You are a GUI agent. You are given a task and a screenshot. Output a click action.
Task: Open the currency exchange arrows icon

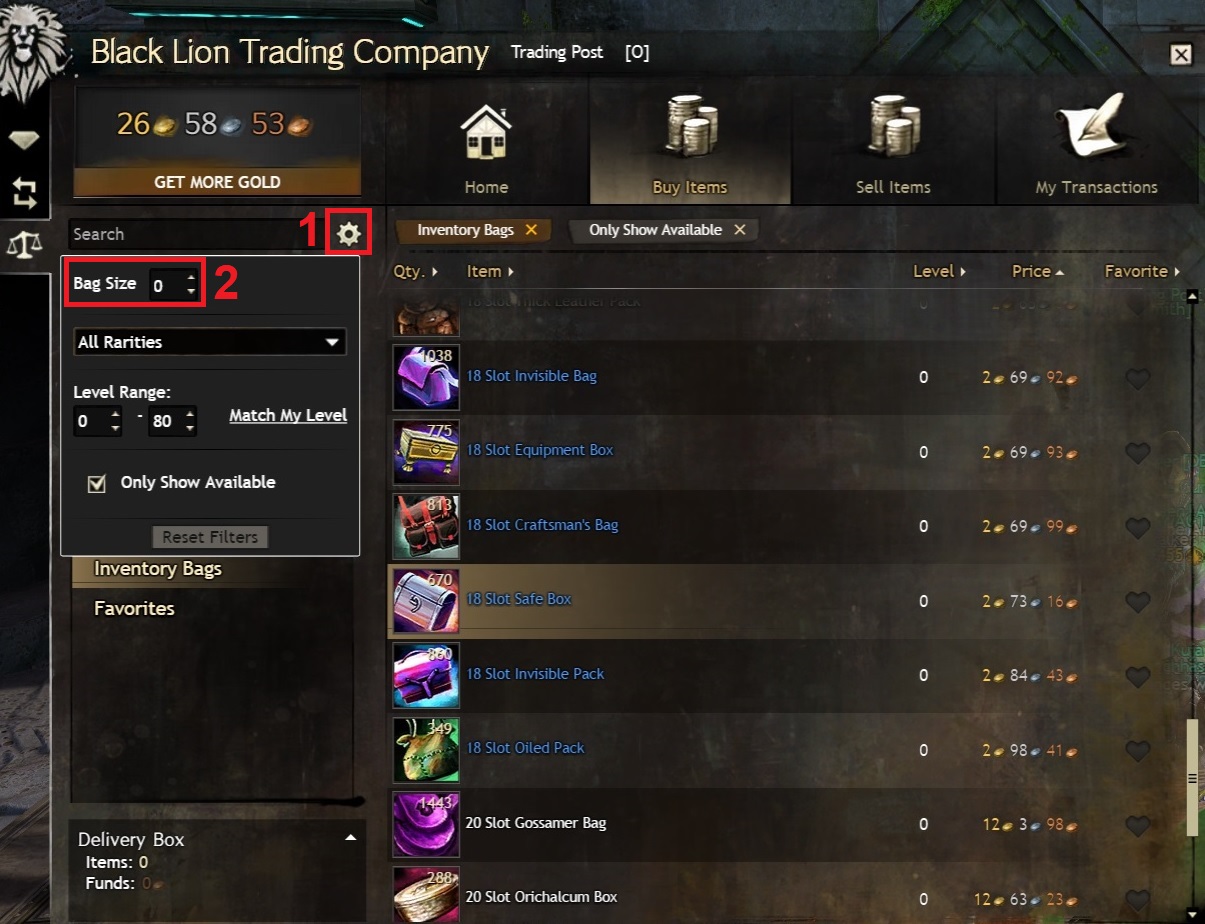[x=24, y=192]
